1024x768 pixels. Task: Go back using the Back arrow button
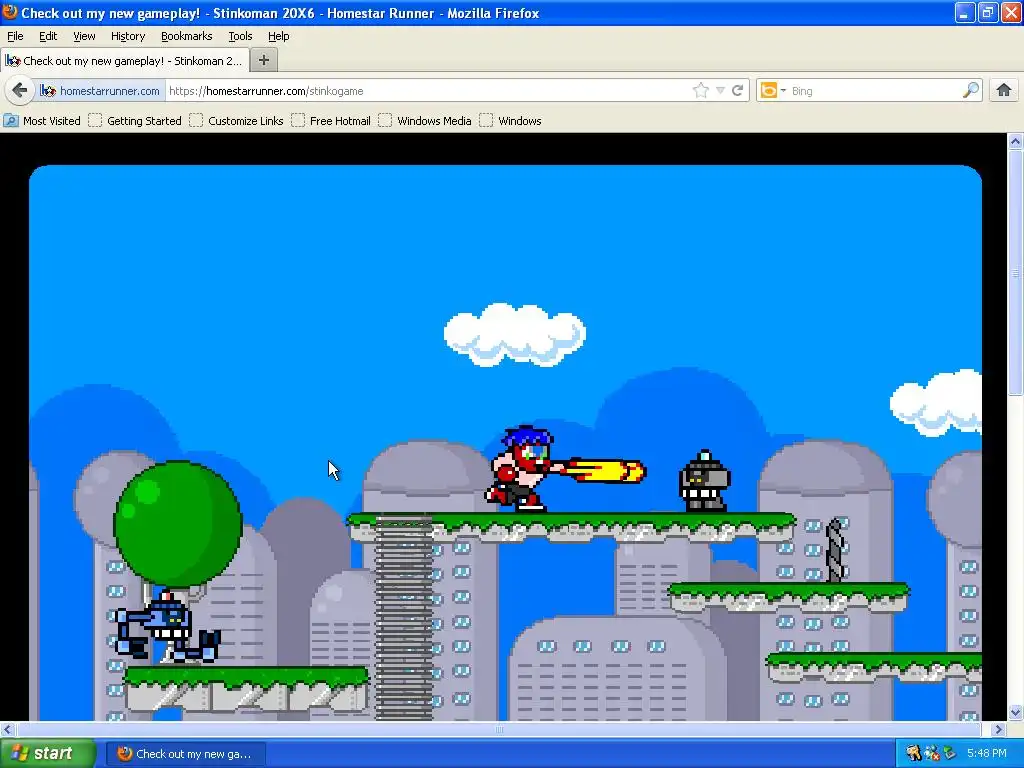(x=20, y=90)
